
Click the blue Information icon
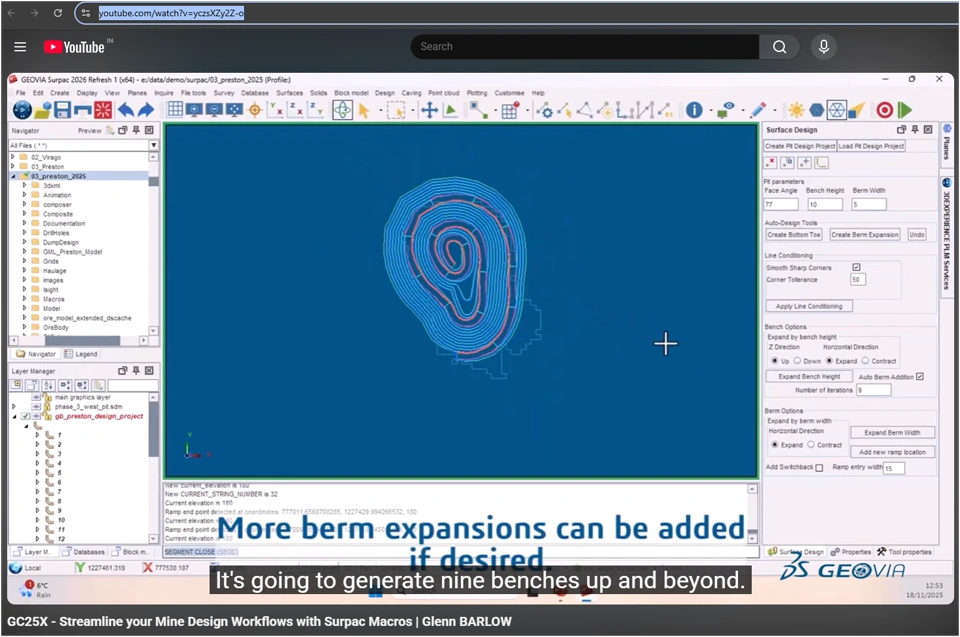[694, 110]
